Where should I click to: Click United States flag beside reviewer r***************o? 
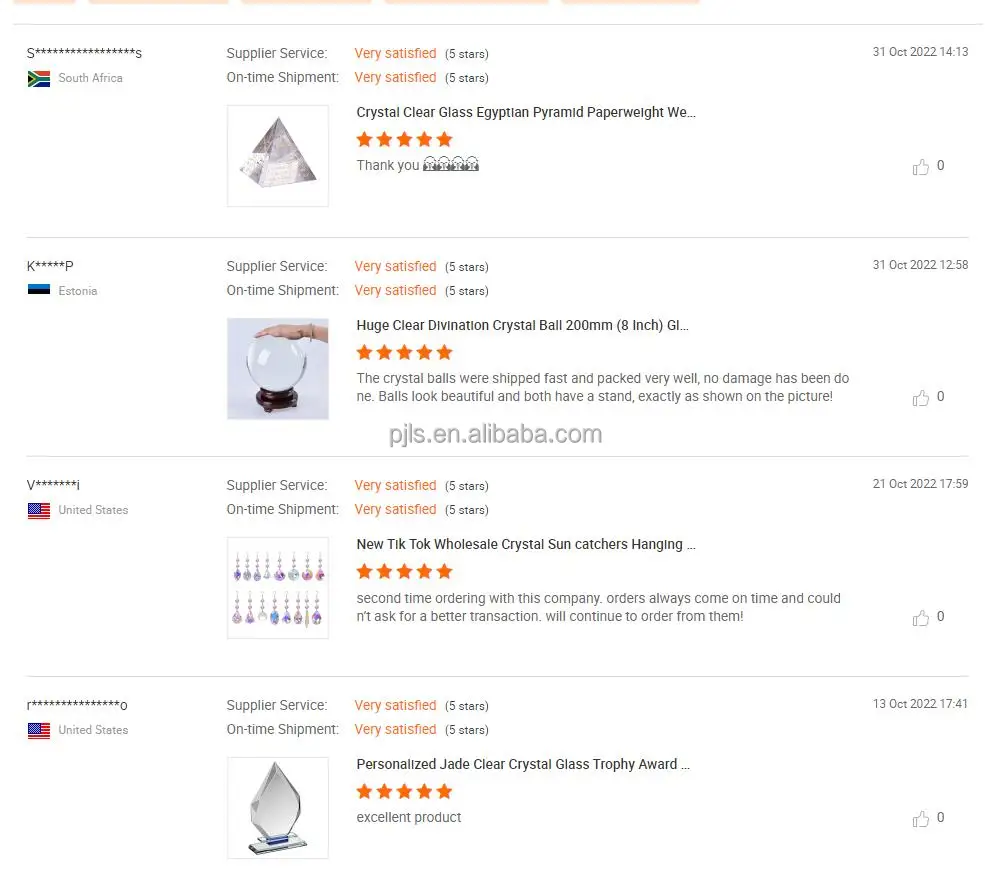39,730
